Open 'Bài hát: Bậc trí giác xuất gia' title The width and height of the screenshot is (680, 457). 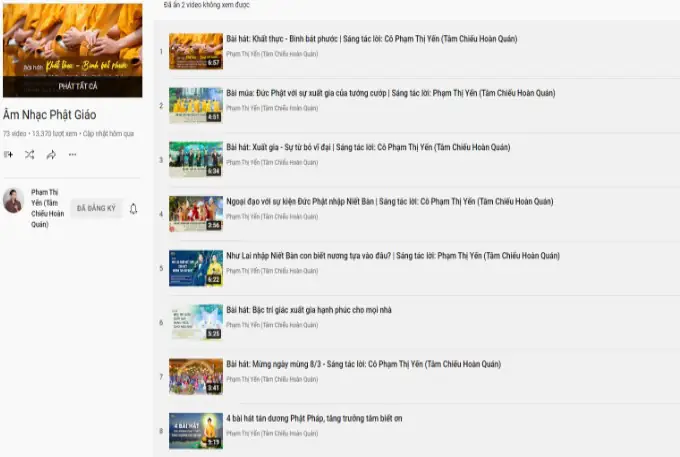click(309, 310)
